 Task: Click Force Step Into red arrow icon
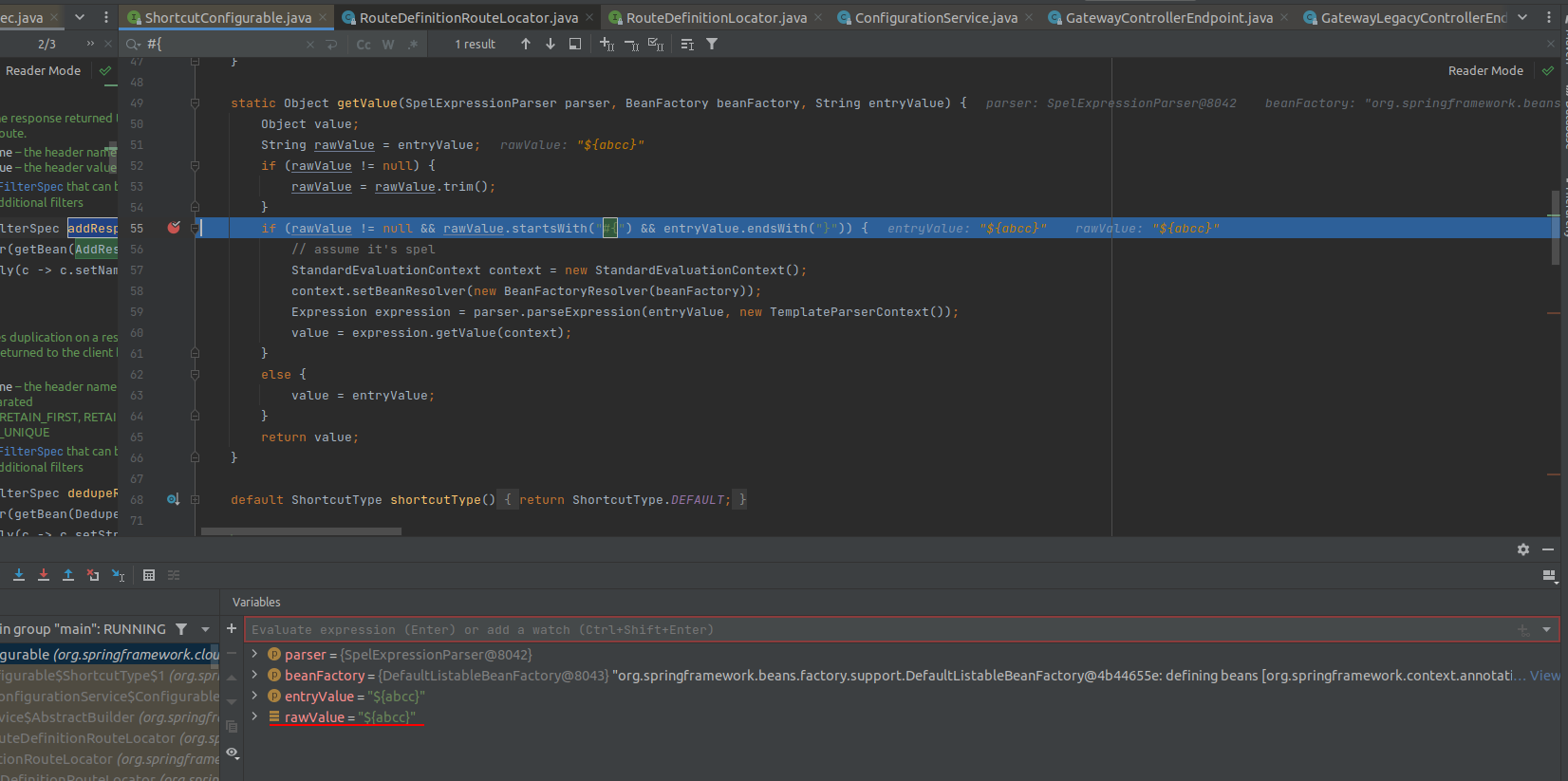tap(44, 575)
